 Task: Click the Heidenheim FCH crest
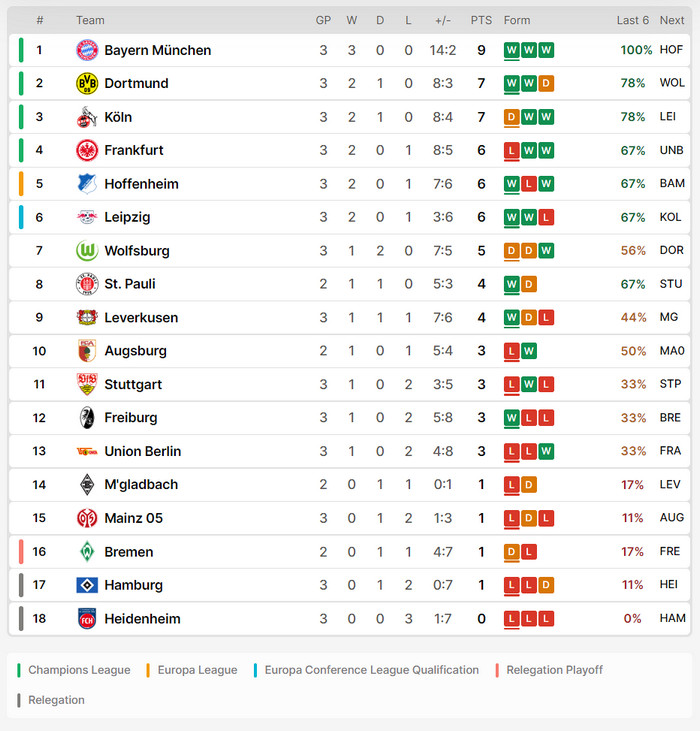[x=87, y=619]
